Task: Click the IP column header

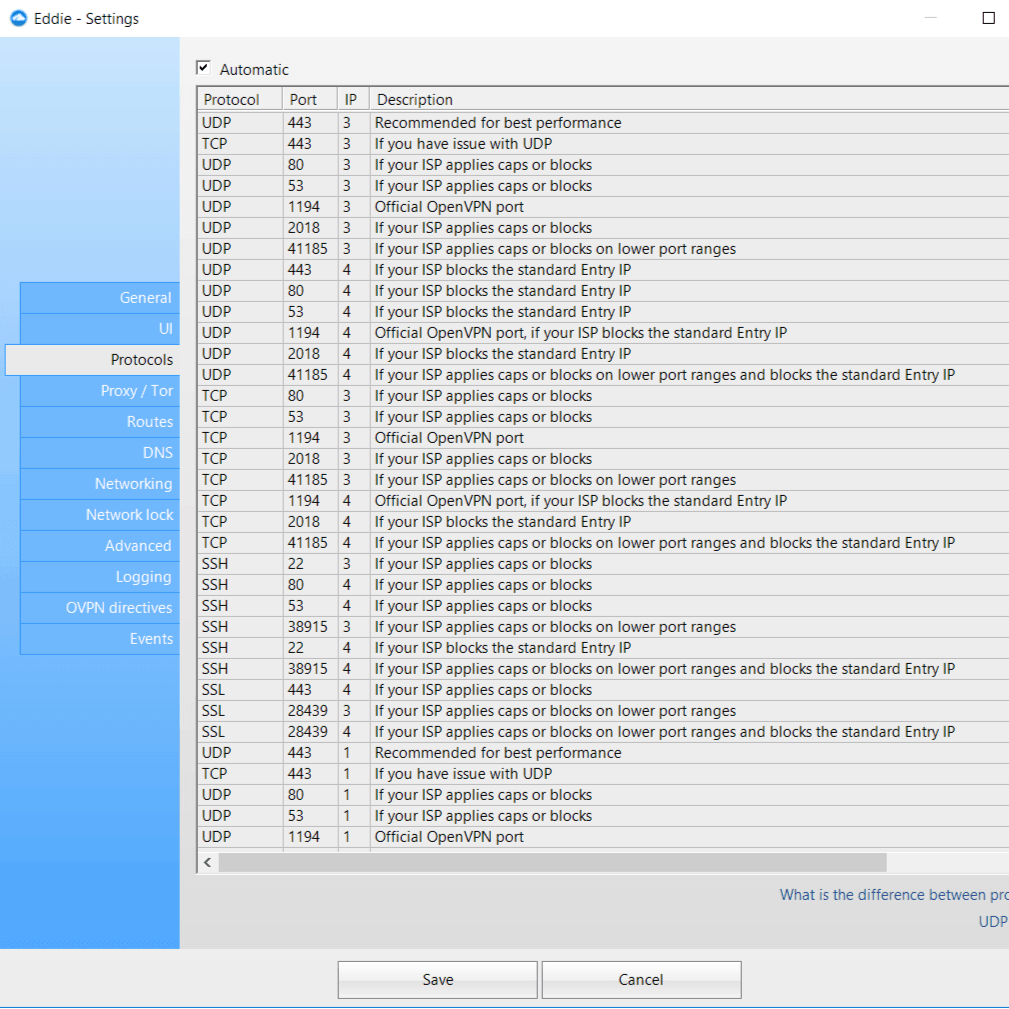Action: [353, 100]
